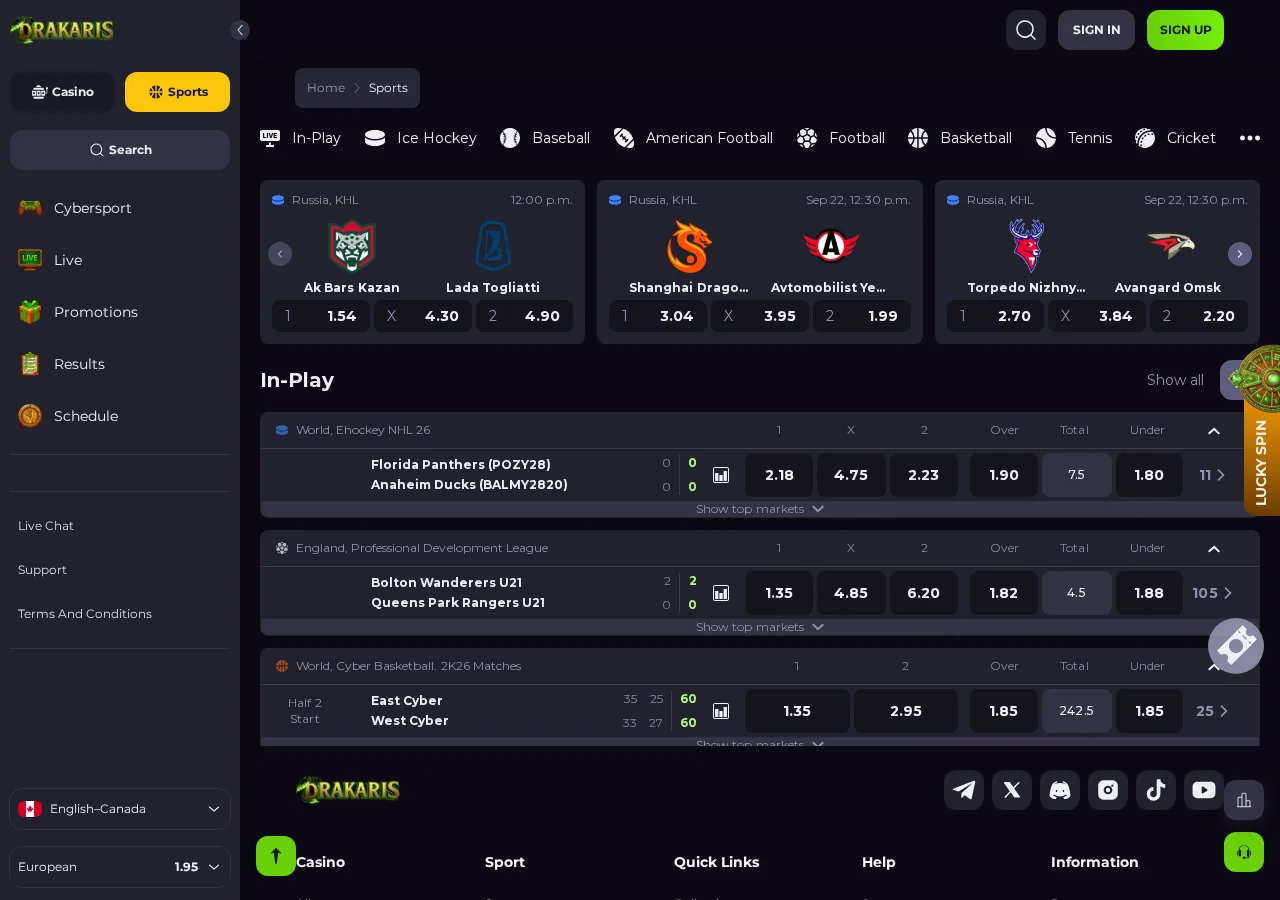Switch to the Casino tab
The height and width of the screenshot is (900, 1280).
(63, 92)
